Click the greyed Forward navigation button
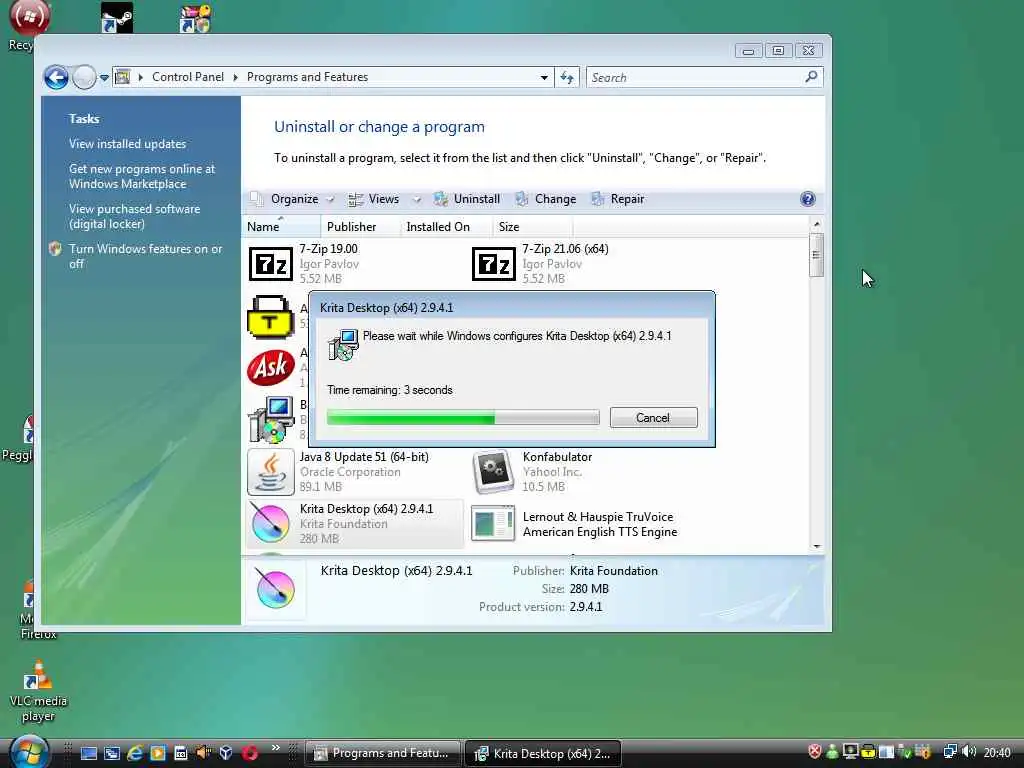1024x768 pixels. 84,78
